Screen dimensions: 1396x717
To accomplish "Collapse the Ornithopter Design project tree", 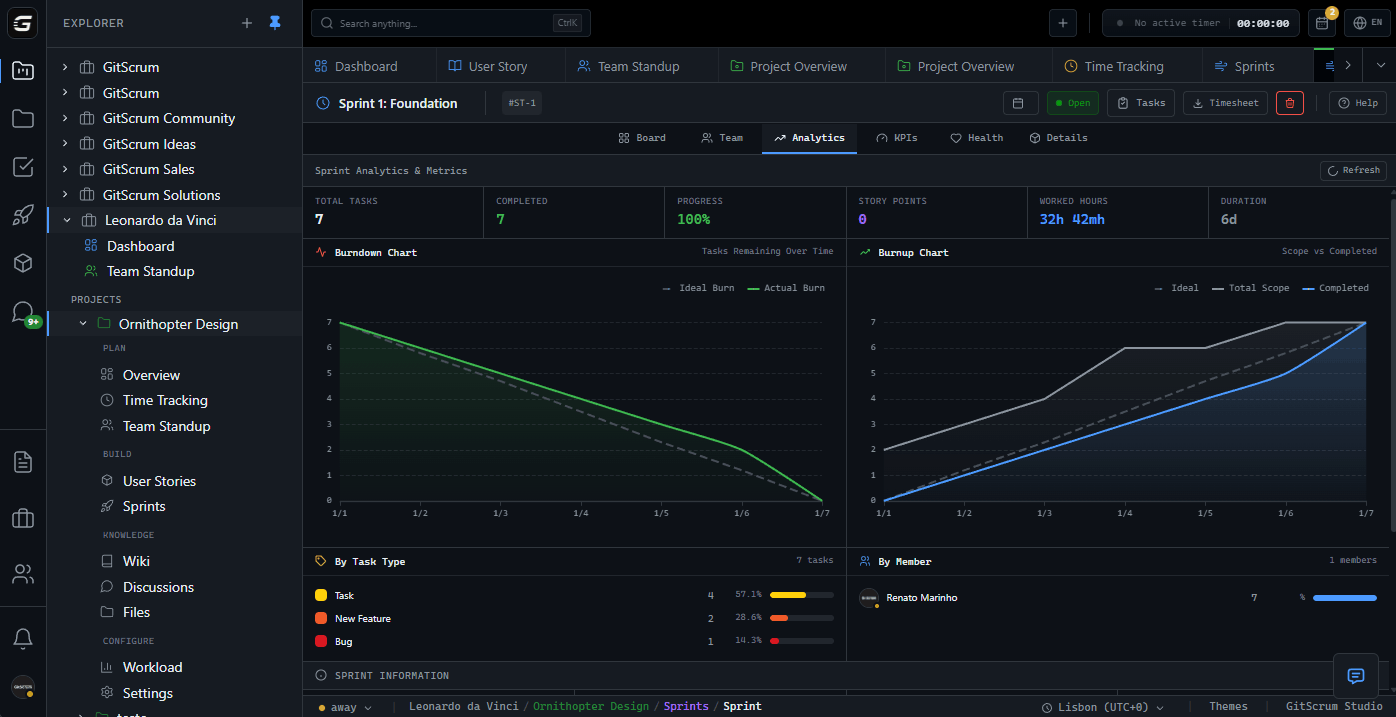I will (84, 323).
